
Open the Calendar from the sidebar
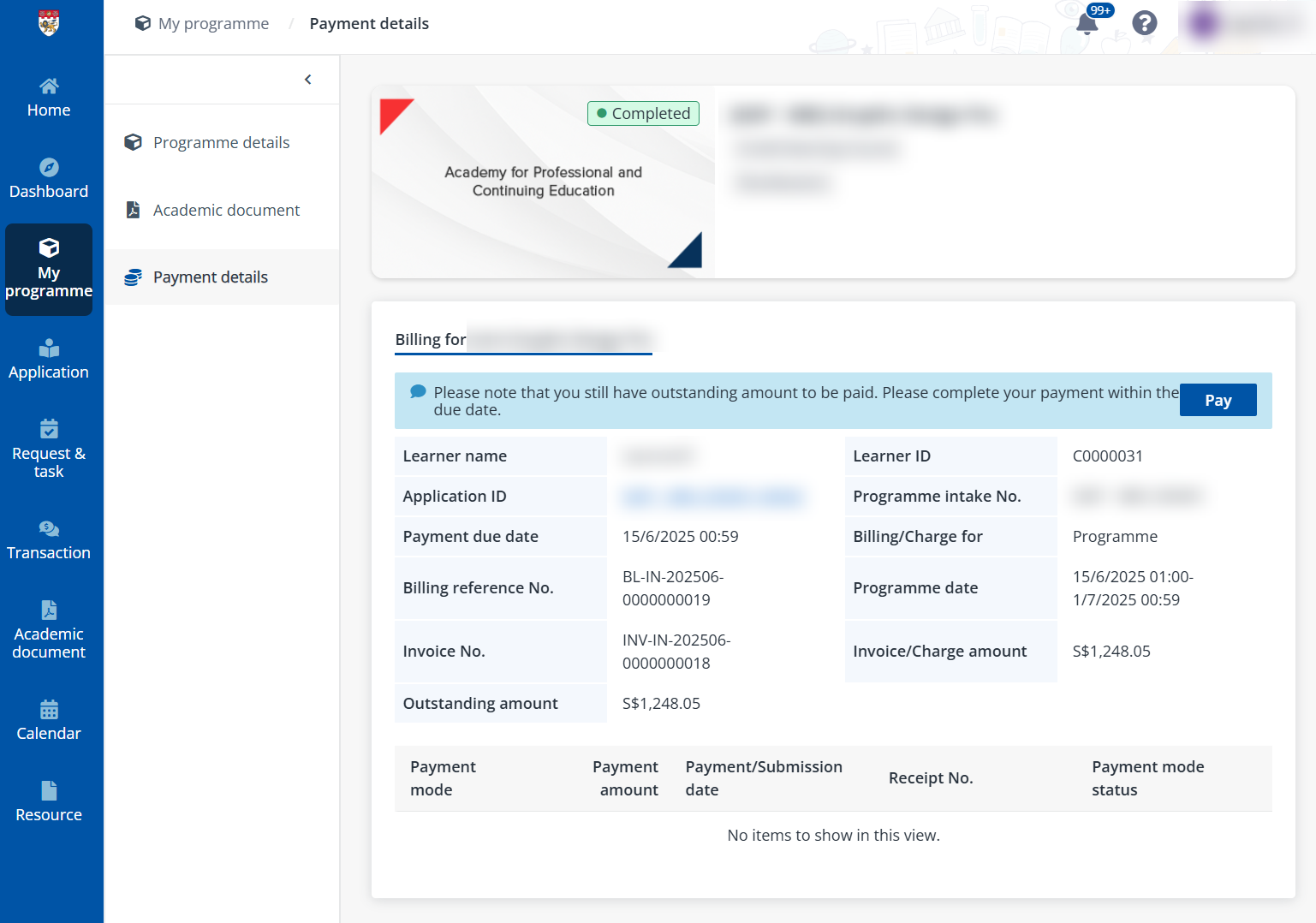tap(49, 718)
